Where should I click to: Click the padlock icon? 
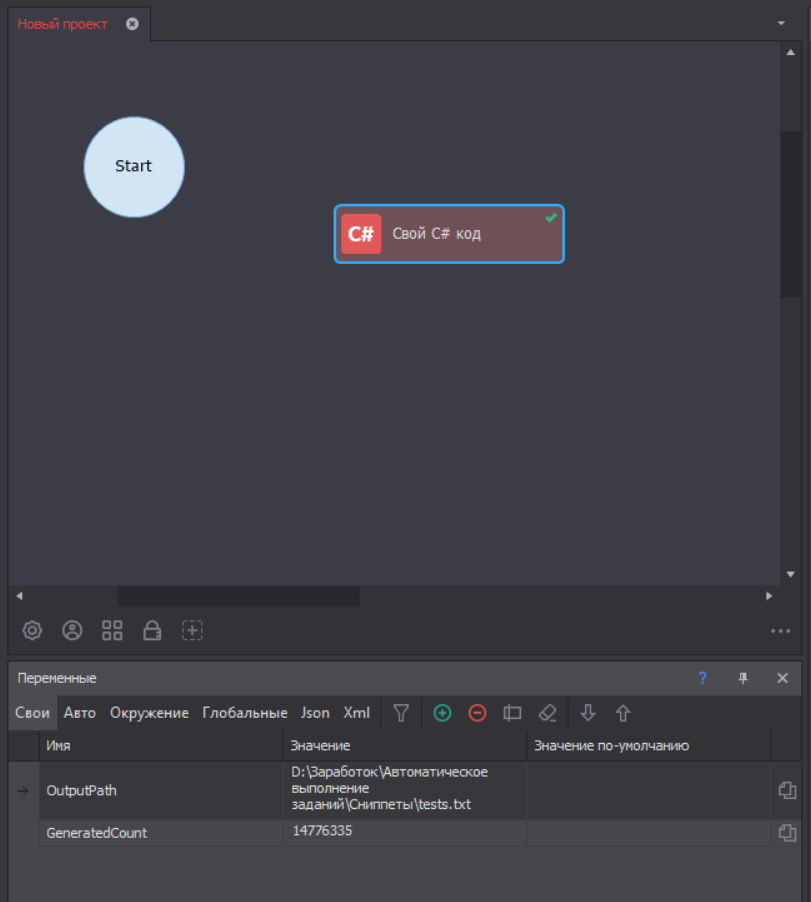point(152,630)
